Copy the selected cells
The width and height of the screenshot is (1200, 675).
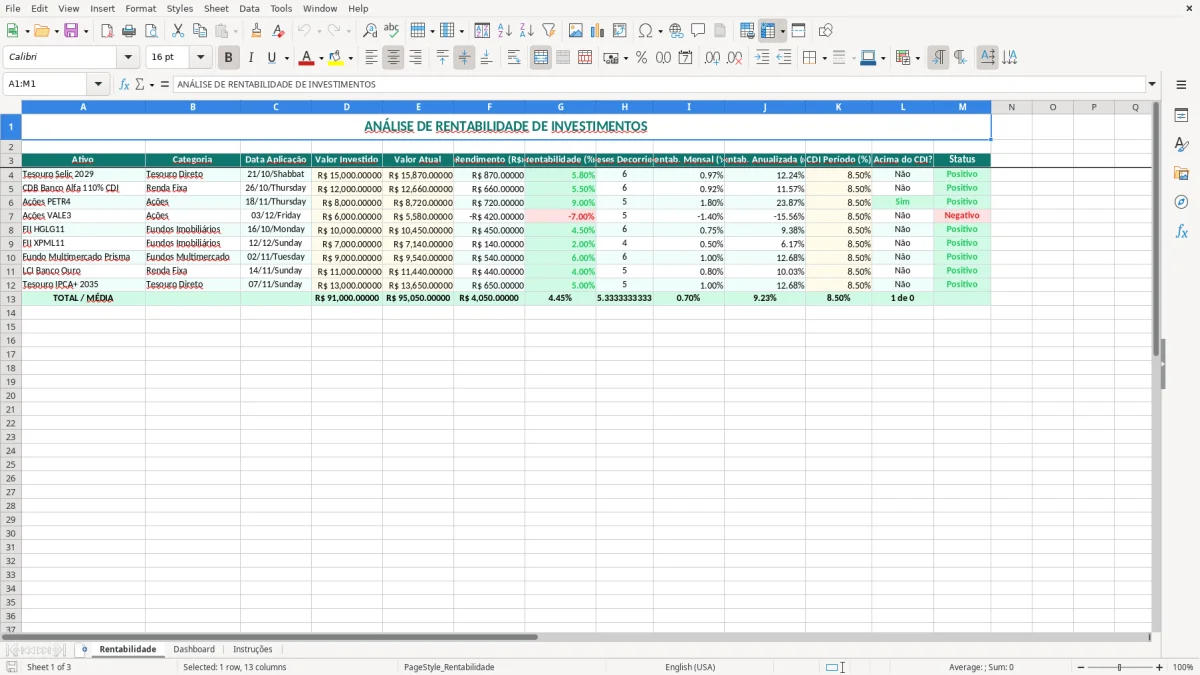point(200,31)
